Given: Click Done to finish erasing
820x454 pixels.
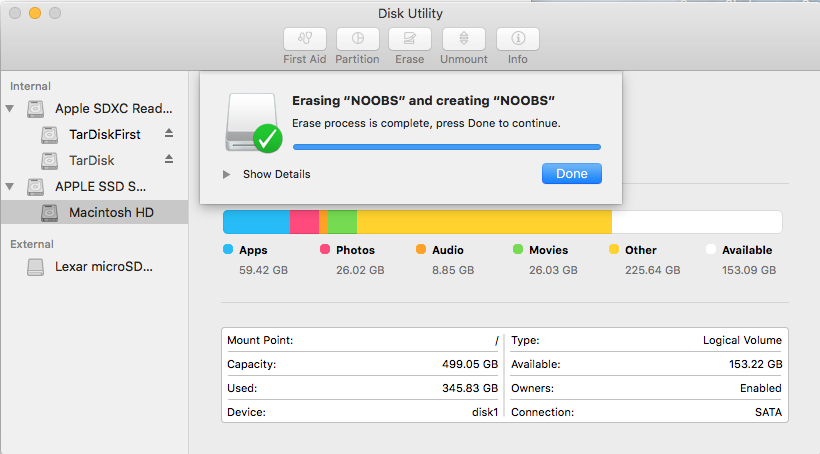Looking at the screenshot, I should click(x=572, y=174).
